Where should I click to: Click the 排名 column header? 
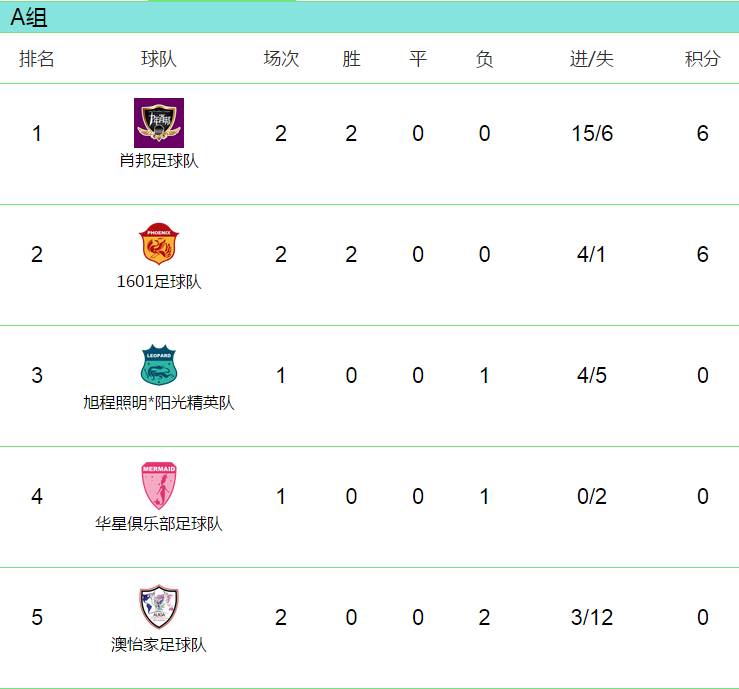pyautogui.click(x=37, y=59)
